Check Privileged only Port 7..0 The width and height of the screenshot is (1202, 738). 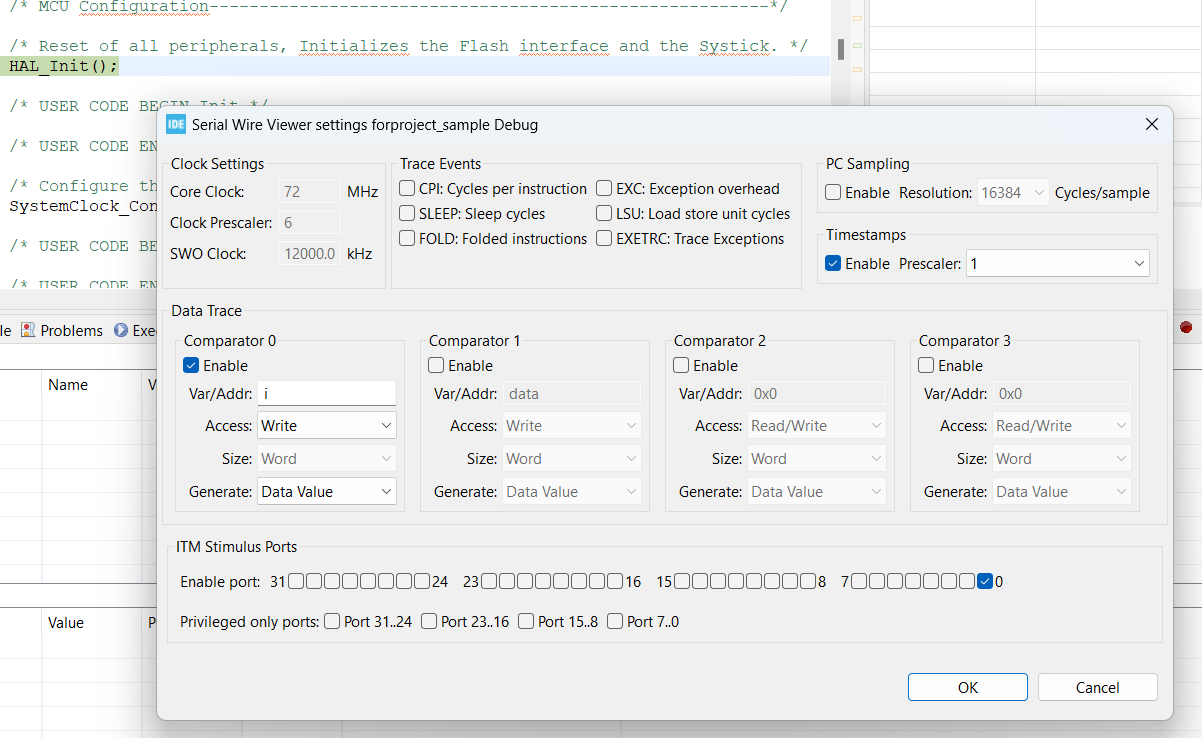tap(615, 619)
